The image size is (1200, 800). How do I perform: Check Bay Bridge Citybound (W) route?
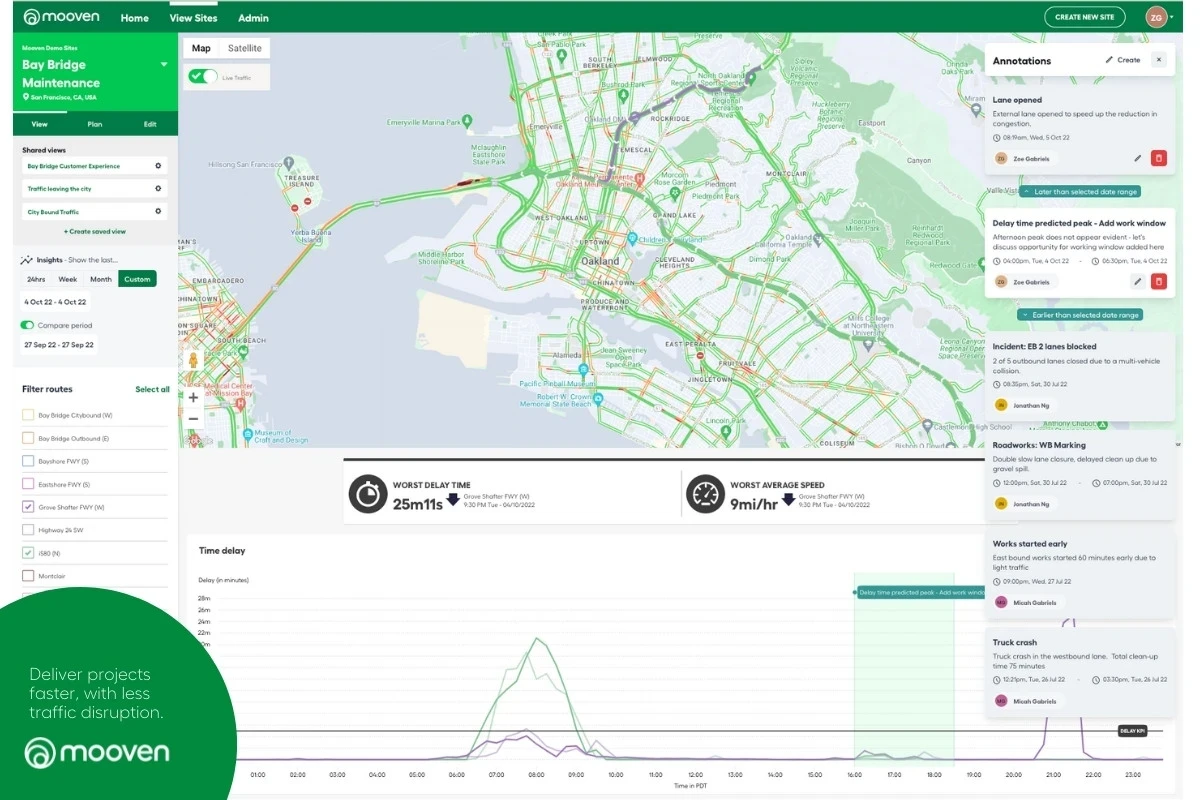[28, 415]
